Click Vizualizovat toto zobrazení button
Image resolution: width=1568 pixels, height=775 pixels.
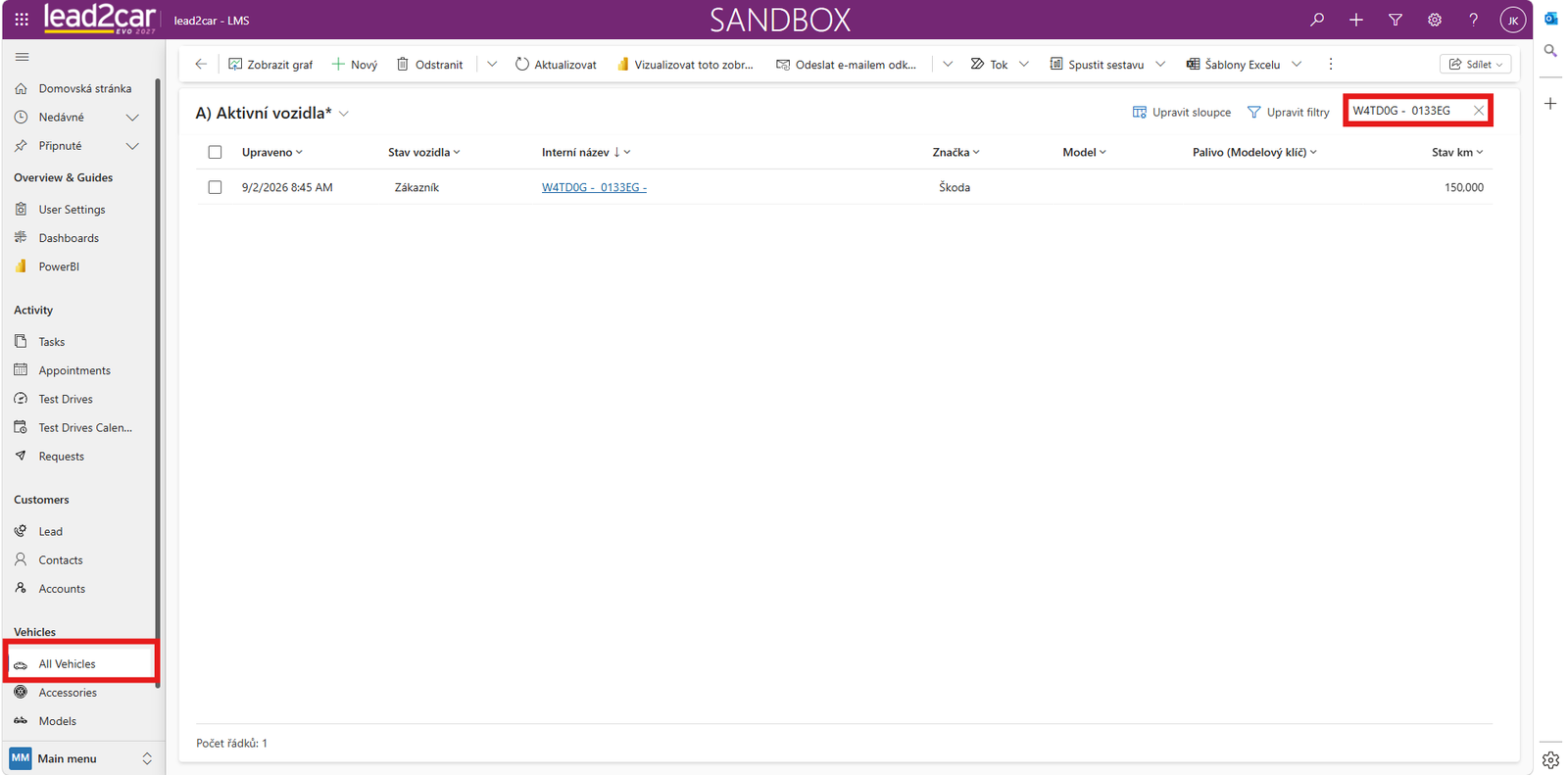coord(685,65)
